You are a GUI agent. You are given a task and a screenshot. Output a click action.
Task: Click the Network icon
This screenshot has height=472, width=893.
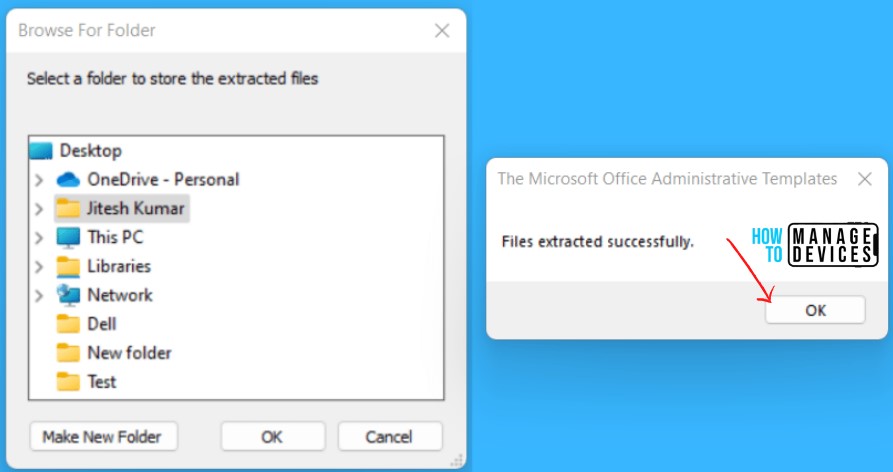[68, 295]
